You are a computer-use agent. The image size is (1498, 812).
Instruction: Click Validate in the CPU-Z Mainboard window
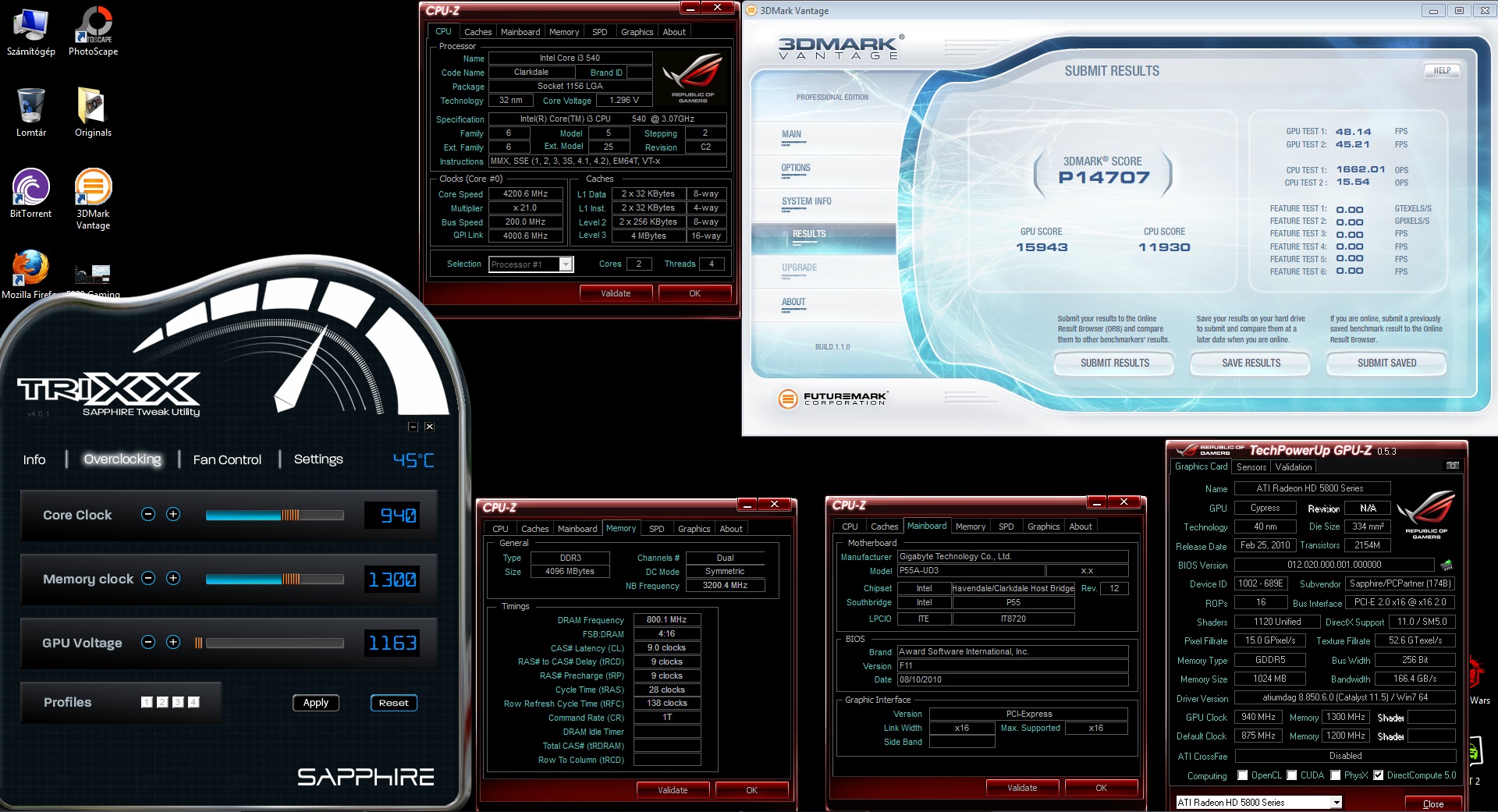tap(1022, 788)
